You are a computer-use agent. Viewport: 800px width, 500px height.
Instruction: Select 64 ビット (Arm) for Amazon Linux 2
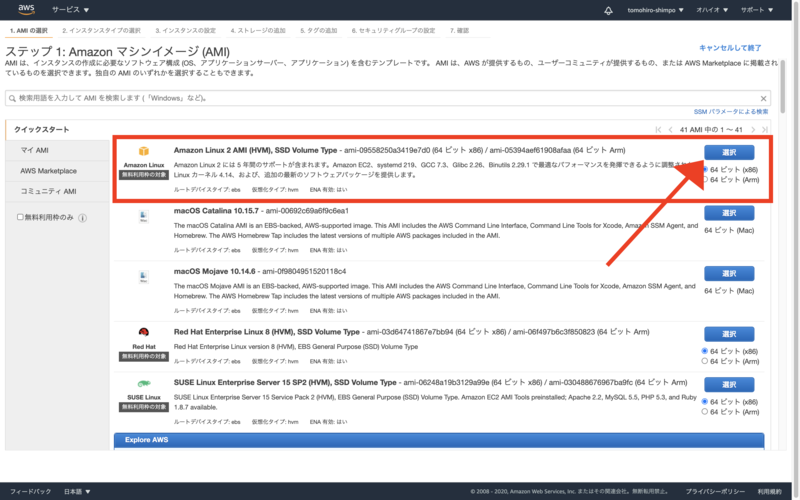[705, 180]
